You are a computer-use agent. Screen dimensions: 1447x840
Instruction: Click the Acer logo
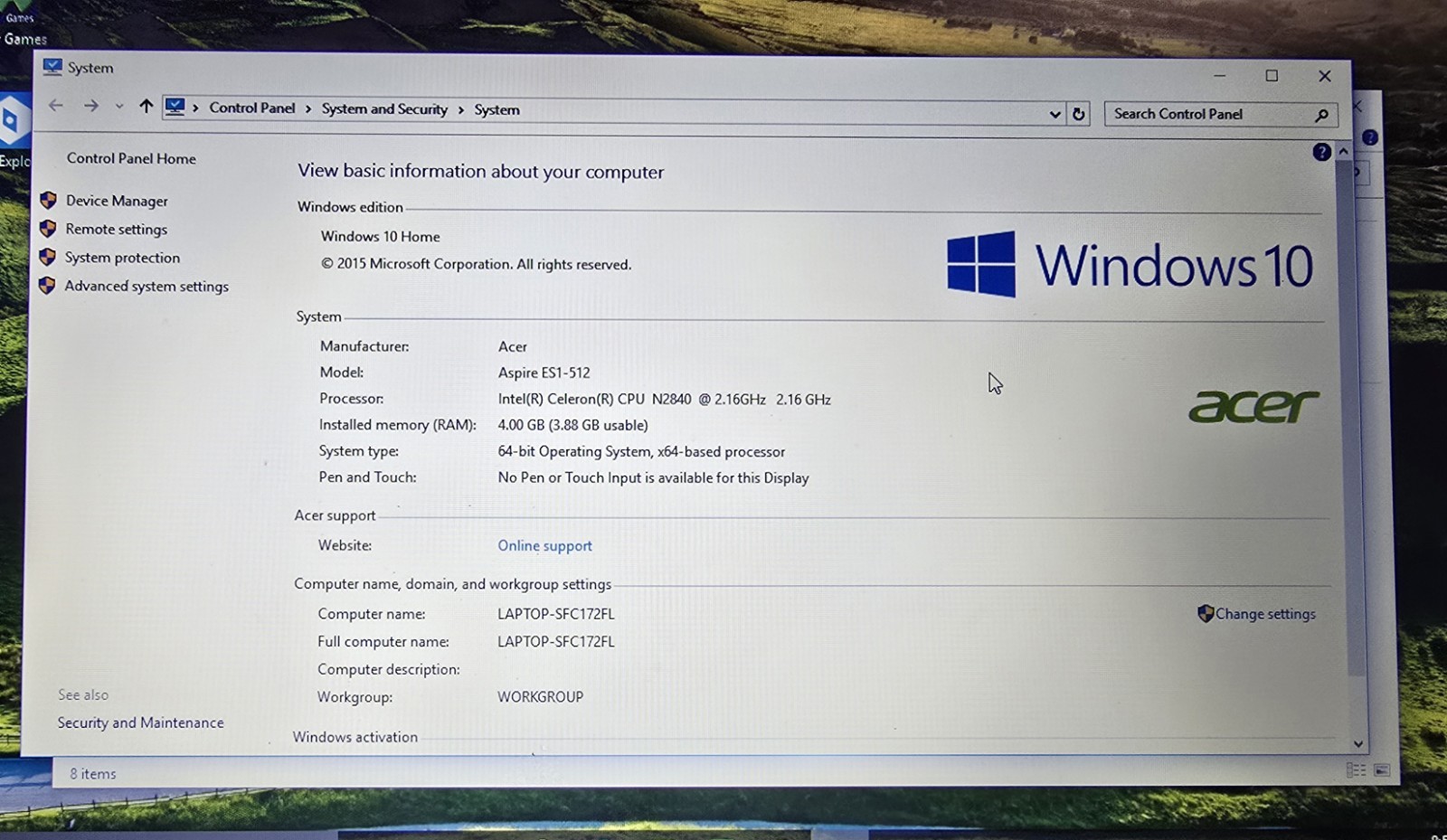click(1253, 406)
